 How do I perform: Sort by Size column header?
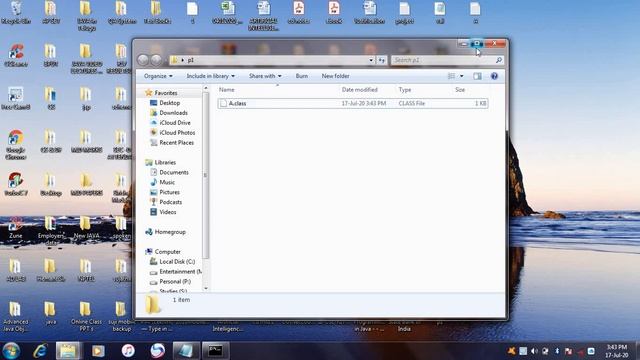pyautogui.click(x=460, y=89)
